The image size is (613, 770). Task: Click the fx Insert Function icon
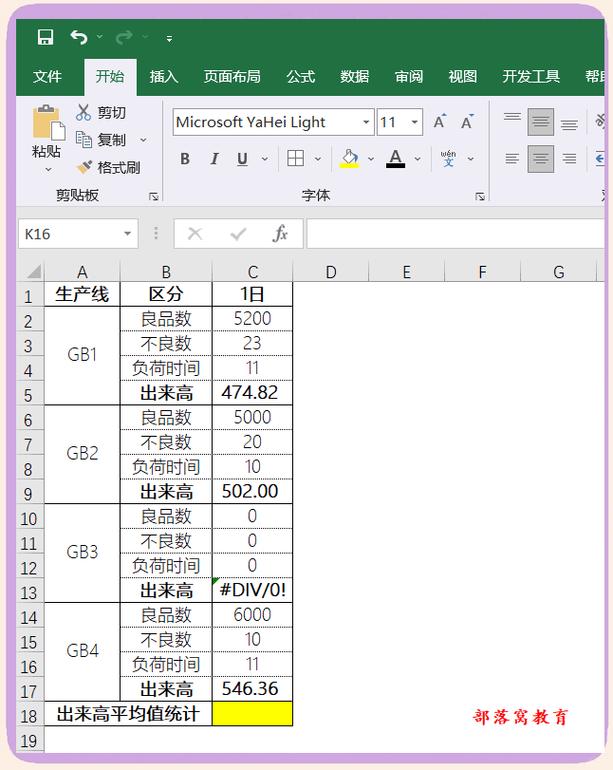pyautogui.click(x=280, y=234)
